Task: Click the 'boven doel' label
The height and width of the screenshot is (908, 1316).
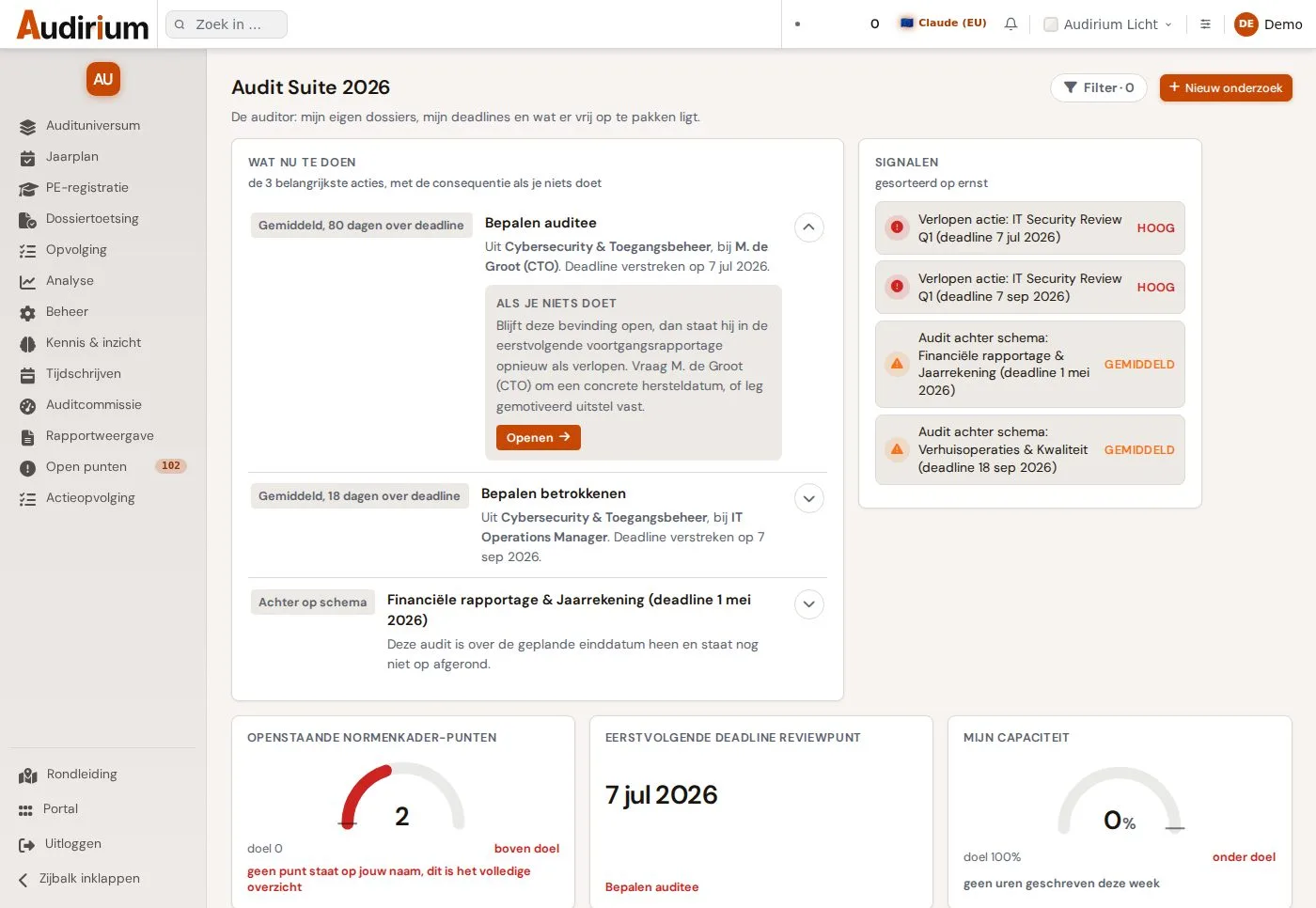Action: click(526, 849)
